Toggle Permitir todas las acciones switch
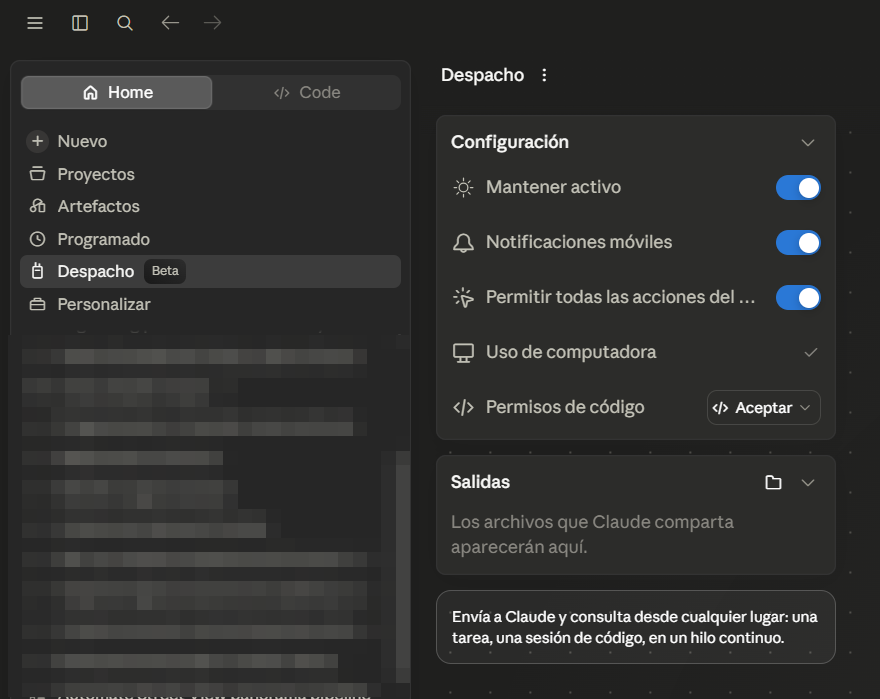The height and width of the screenshot is (699, 880). [x=798, y=298]
